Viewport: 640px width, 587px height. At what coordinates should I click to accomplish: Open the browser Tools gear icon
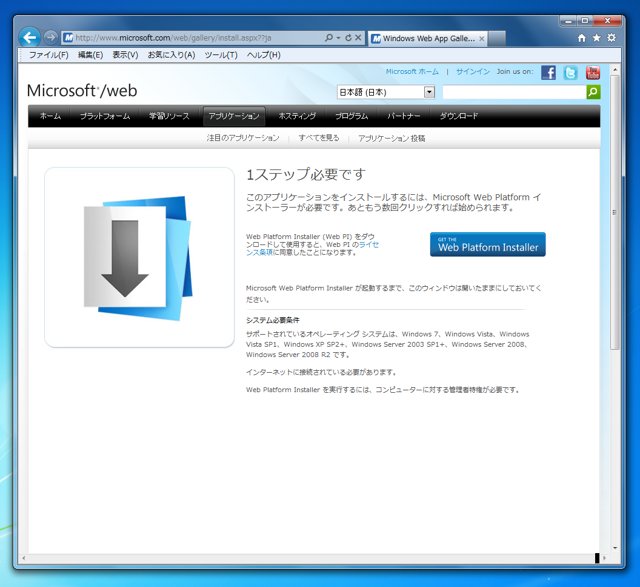pos(611,38)
